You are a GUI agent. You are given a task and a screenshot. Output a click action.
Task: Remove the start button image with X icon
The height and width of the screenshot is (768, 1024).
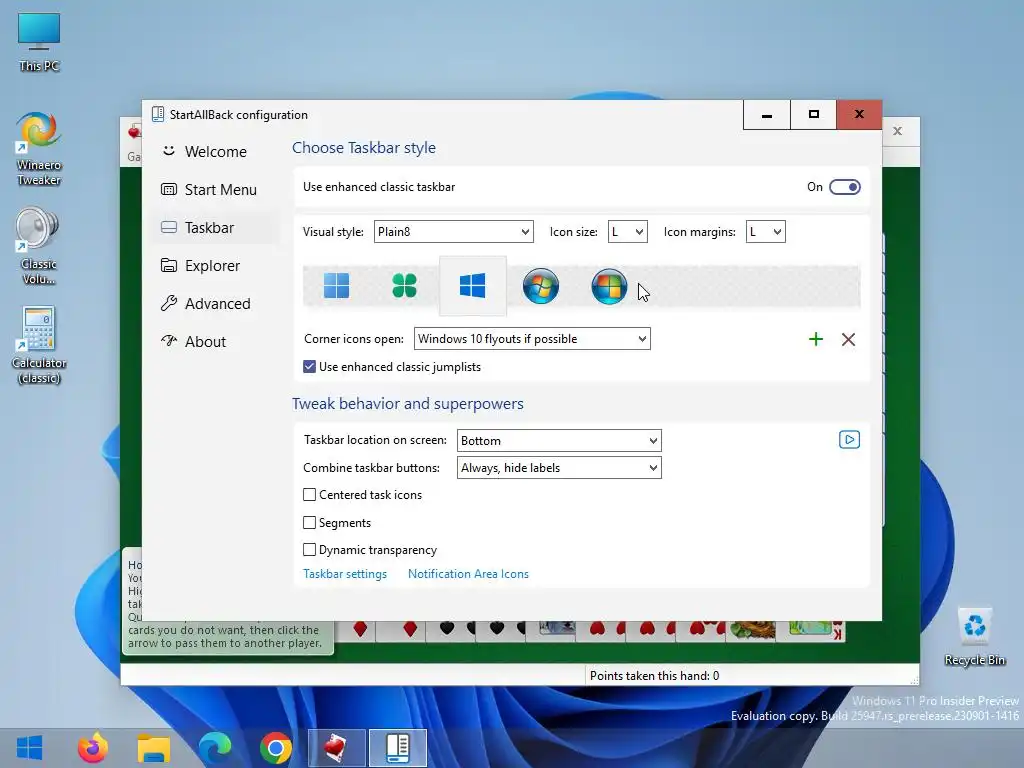point(848,339)
